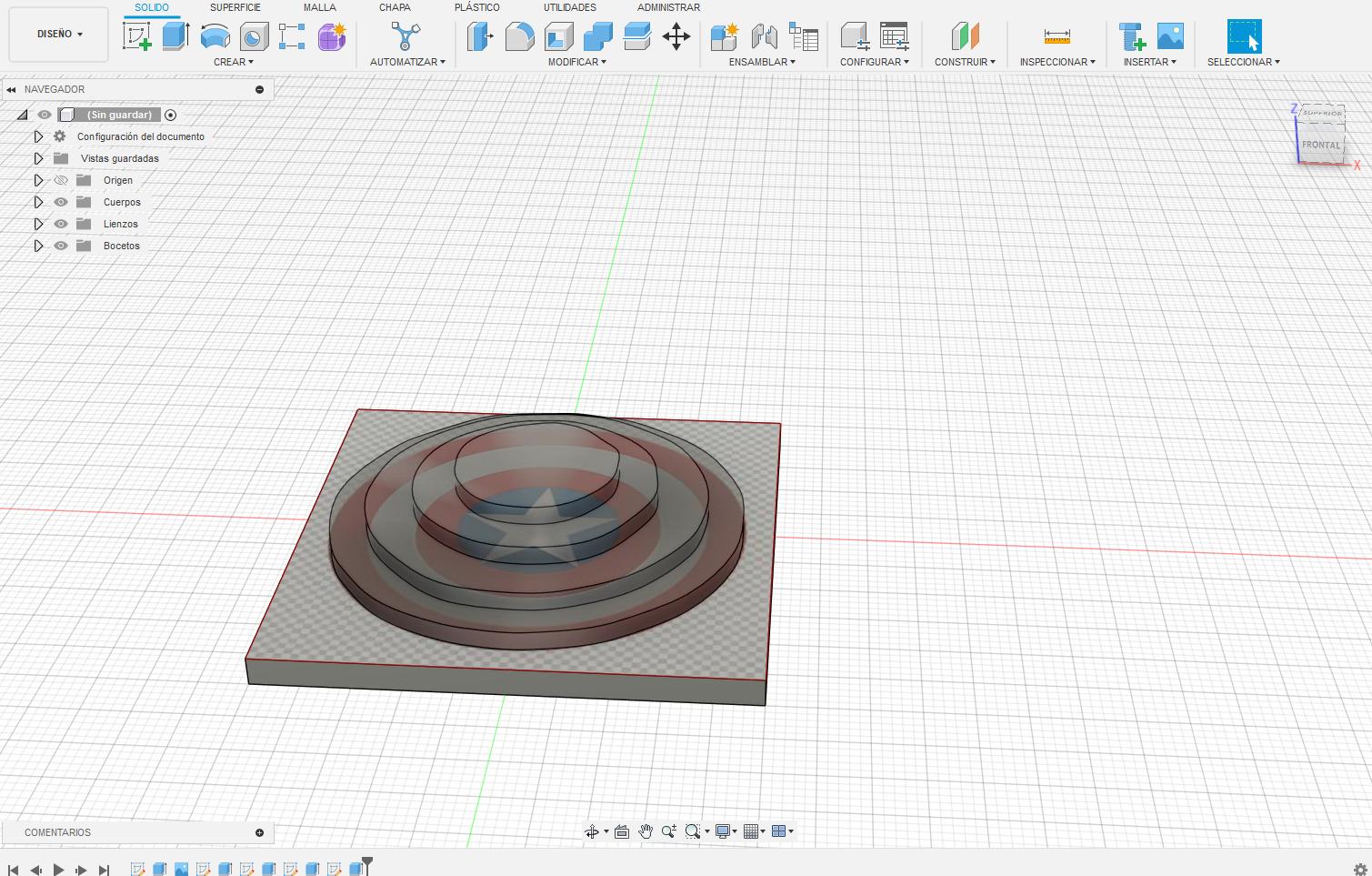Switch to the SUPERFICIE tab

[x=235, y=7]
